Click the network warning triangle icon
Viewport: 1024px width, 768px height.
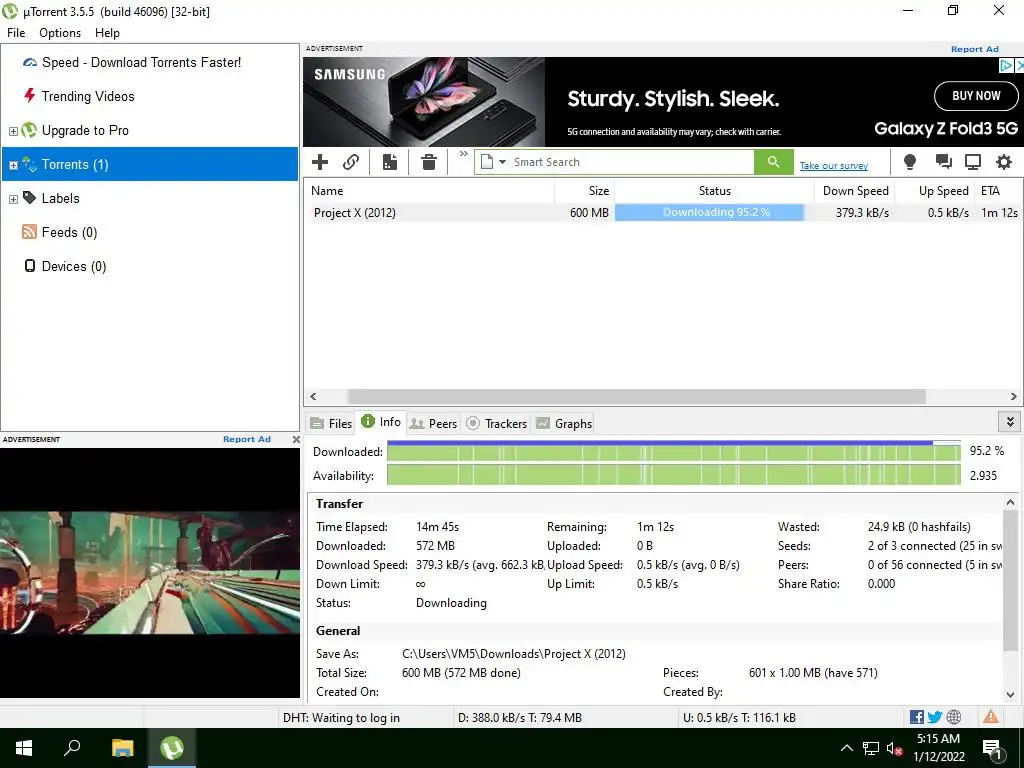pyautogui.click(x=991, y=716)
